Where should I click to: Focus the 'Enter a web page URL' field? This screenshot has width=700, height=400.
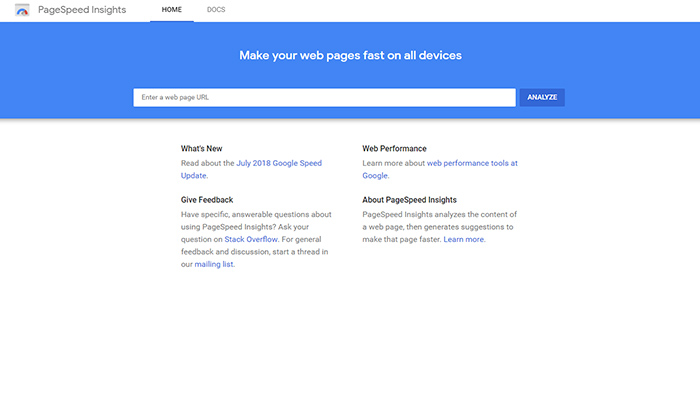click(x=325, y=97)
